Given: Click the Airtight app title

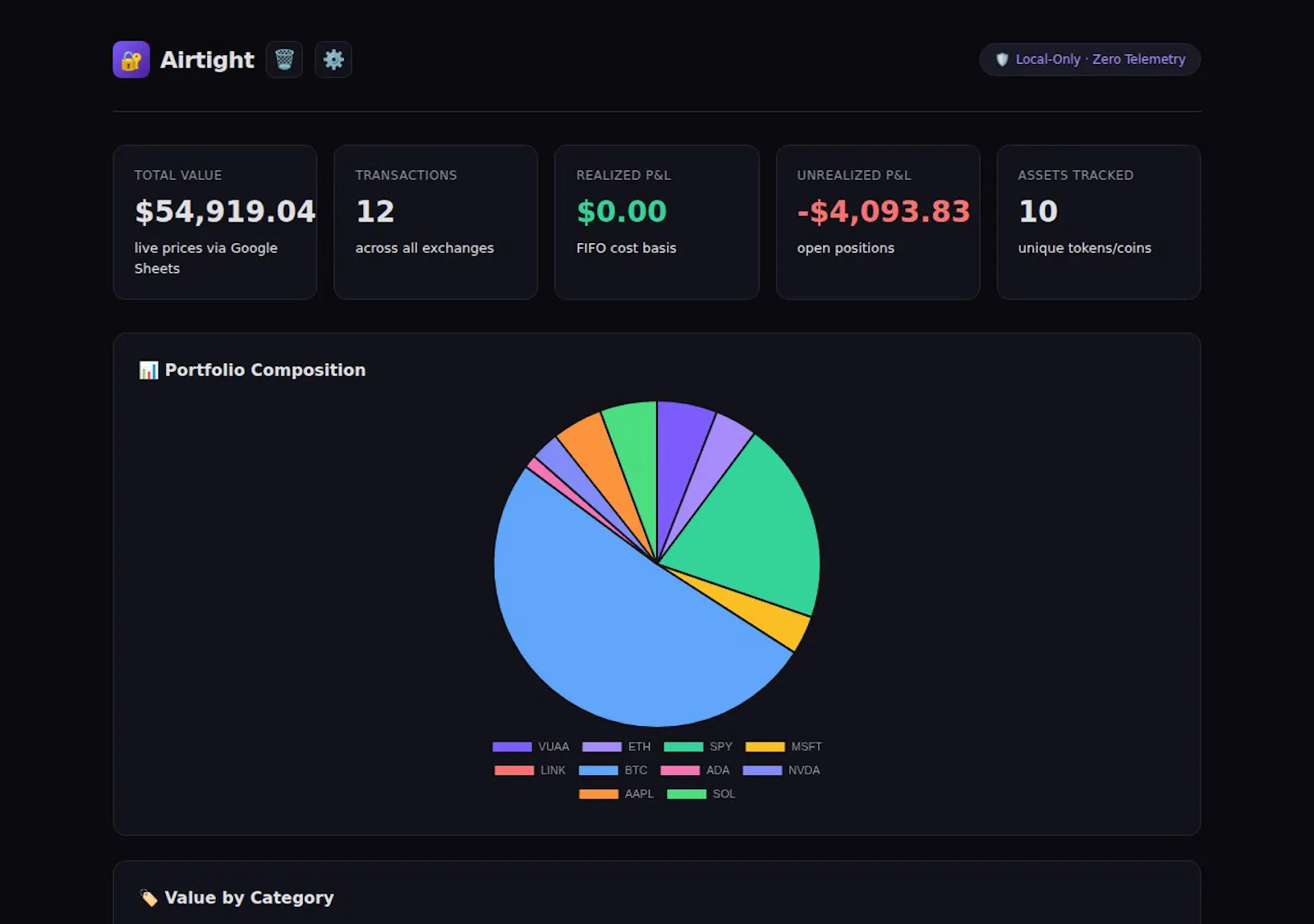Looking at the screenshot, I should pos(207,60).
